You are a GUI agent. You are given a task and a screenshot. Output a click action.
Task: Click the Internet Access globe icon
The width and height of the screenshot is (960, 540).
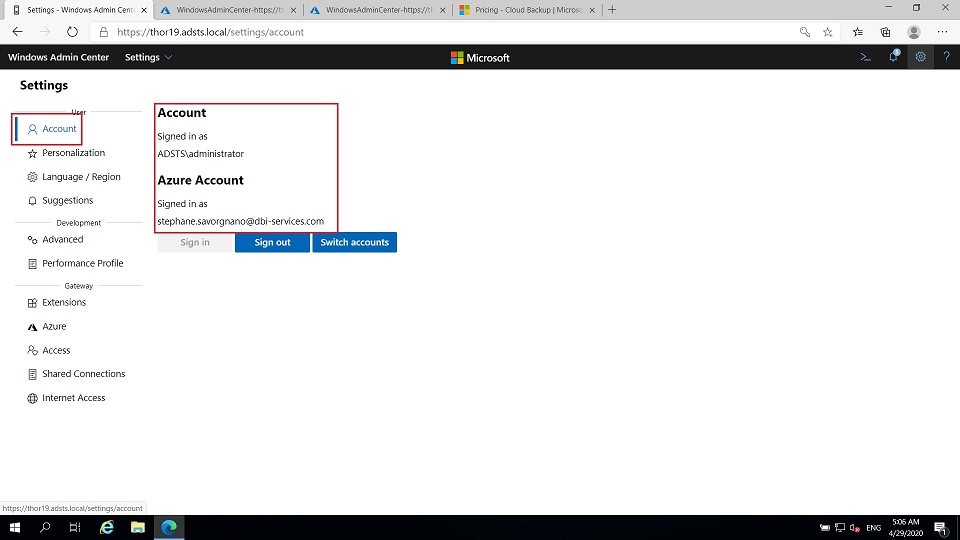(x=32, y=399)
